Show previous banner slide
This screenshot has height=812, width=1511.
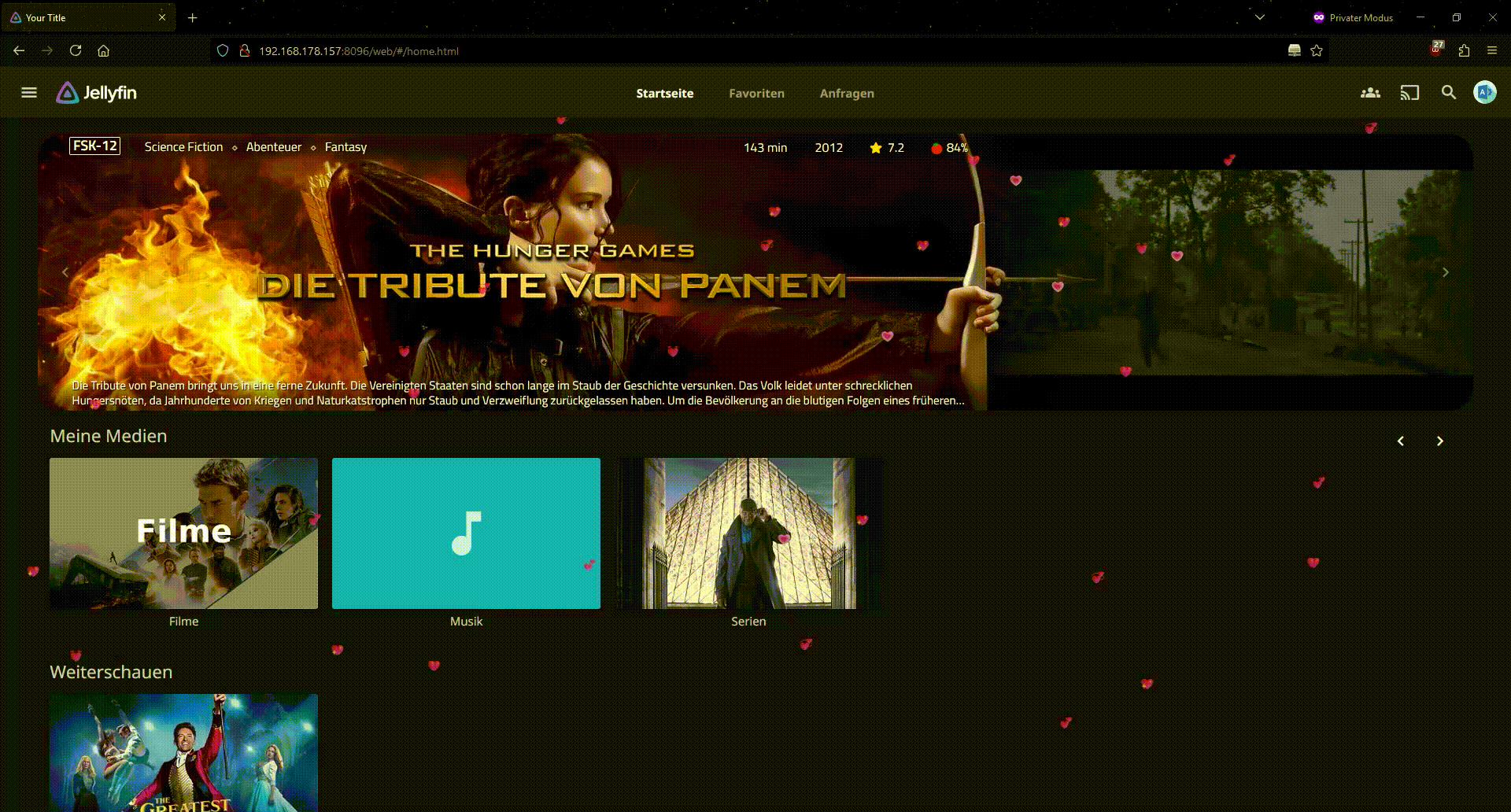point(65,272)
